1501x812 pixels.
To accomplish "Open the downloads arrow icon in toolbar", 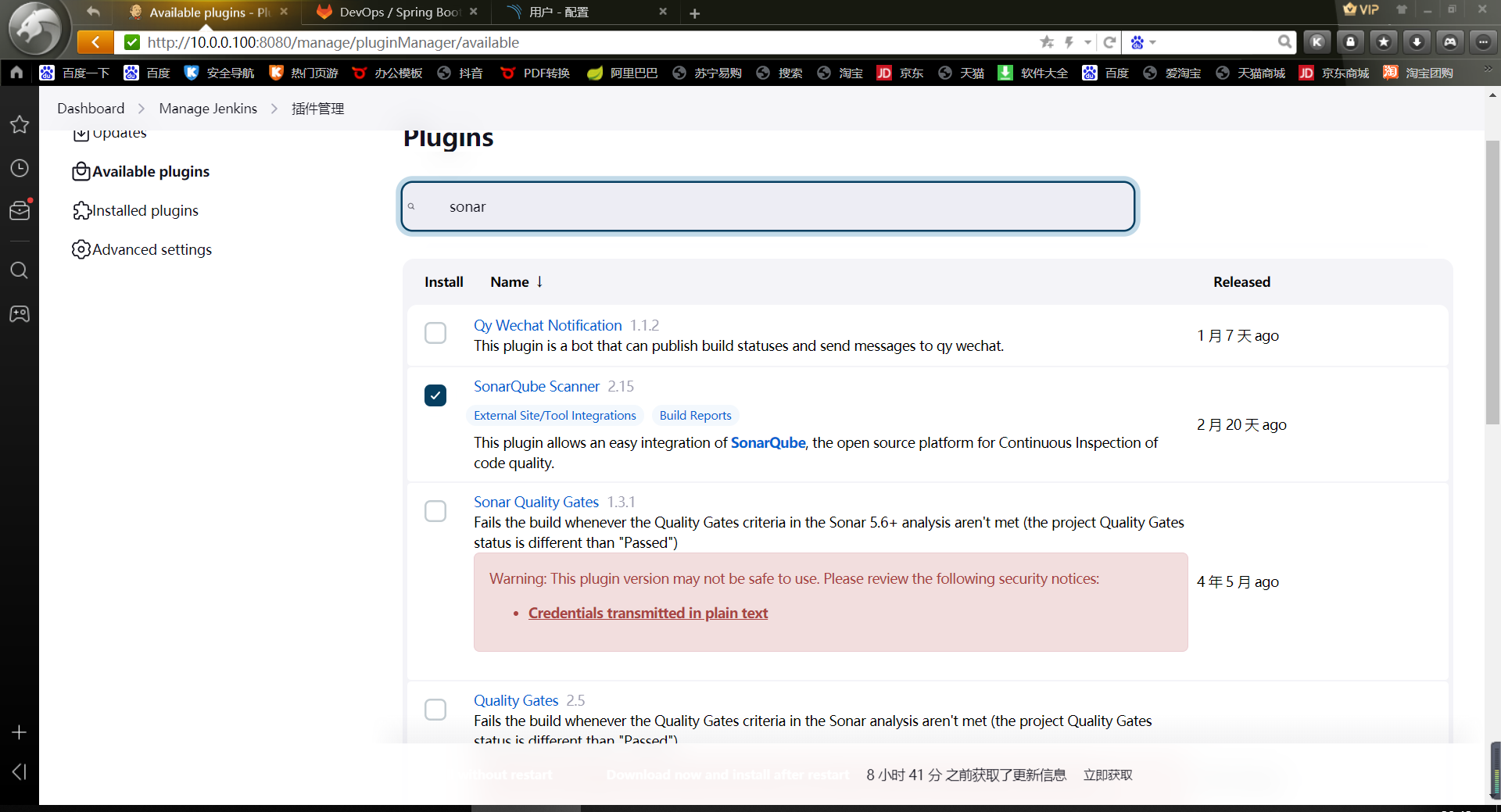I will (x=1417, y=42).
